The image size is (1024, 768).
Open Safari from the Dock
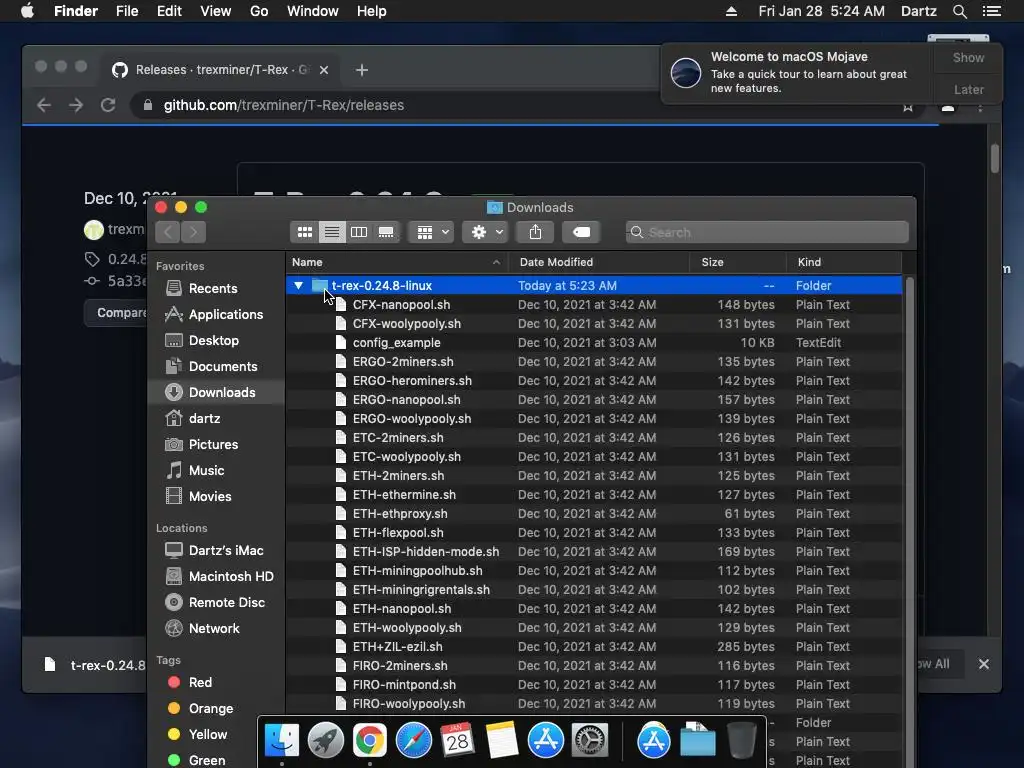414,741
